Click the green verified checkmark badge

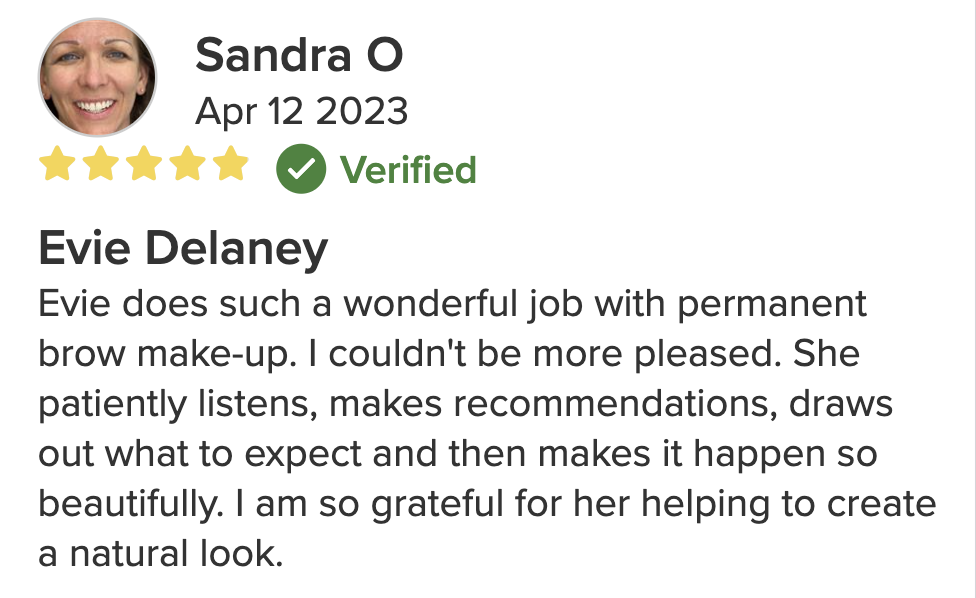click(301, 170)
